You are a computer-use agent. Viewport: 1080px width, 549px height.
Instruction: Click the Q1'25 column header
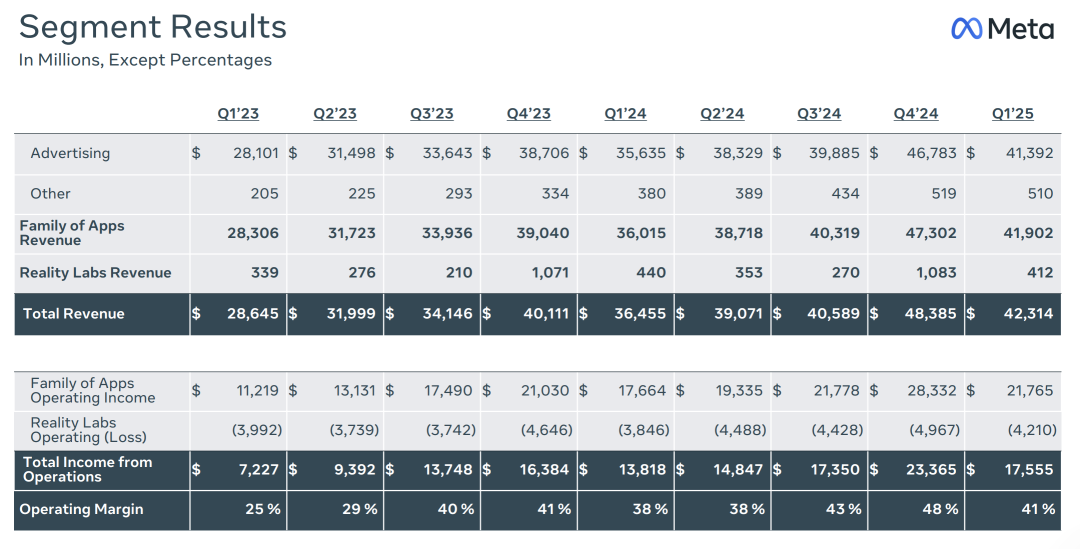coord(1012,114)
